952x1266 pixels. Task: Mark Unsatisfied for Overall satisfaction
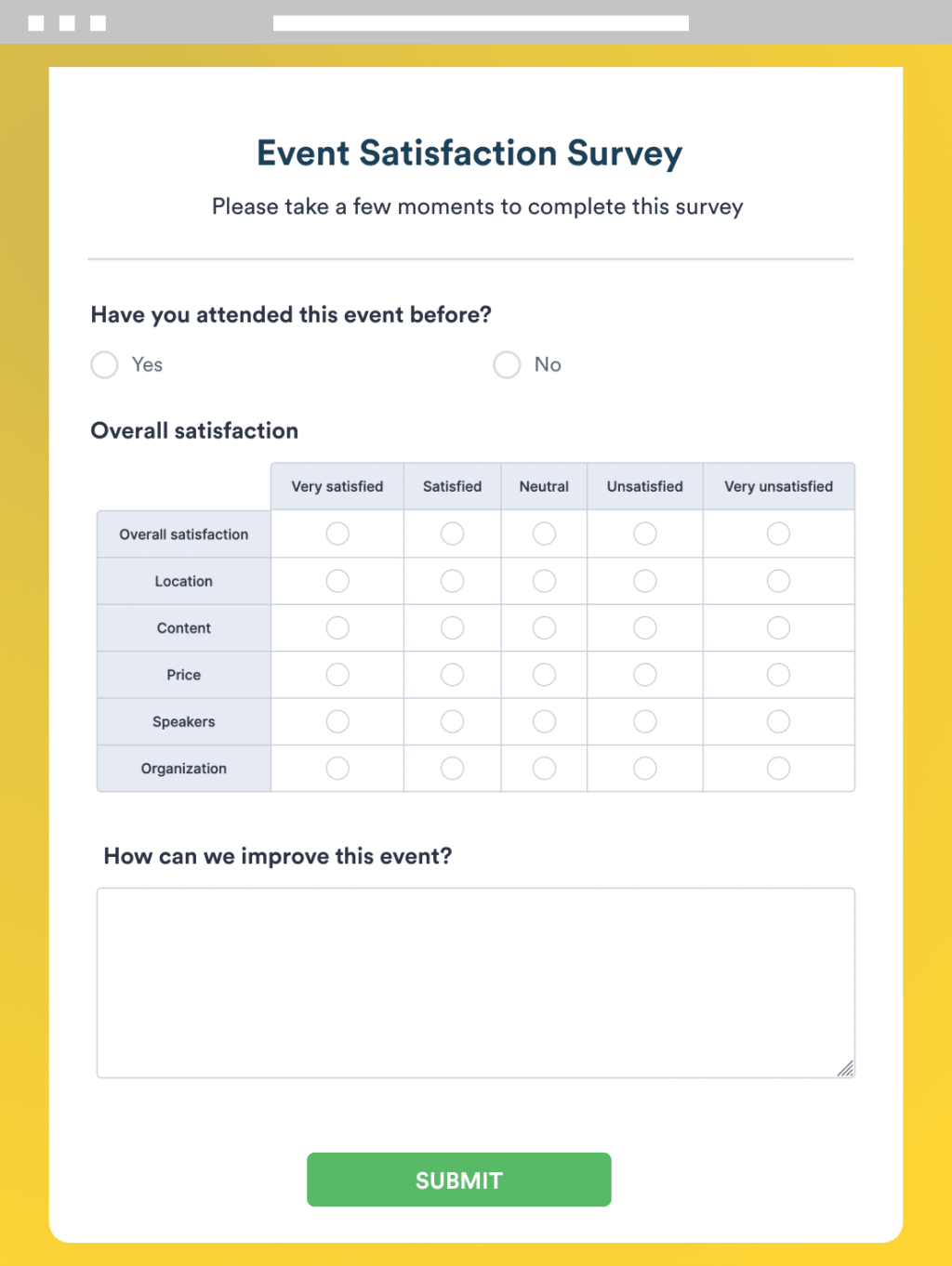(644, 534)
